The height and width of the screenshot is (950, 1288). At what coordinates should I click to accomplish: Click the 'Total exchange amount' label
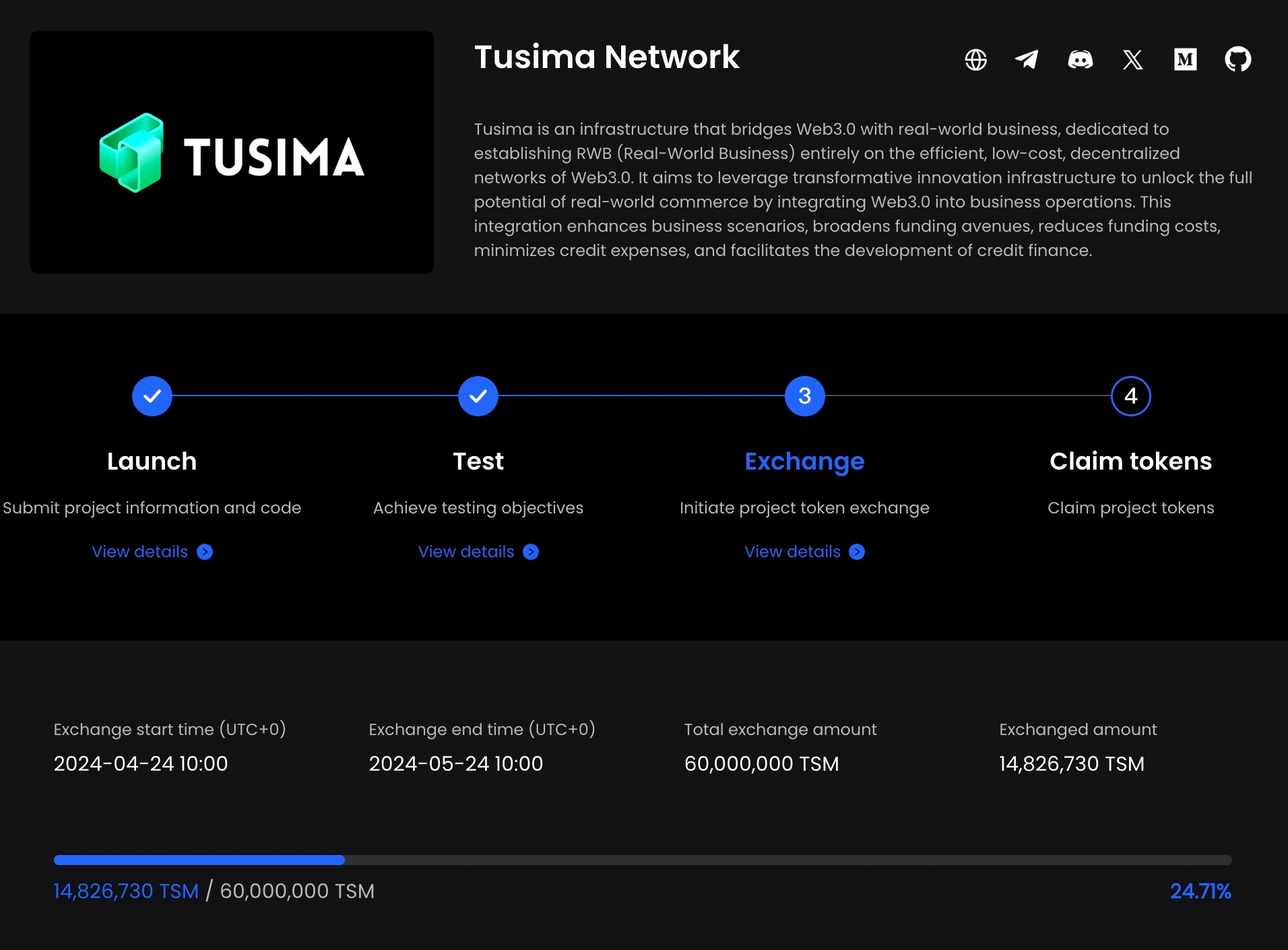(x=781, y=730)
